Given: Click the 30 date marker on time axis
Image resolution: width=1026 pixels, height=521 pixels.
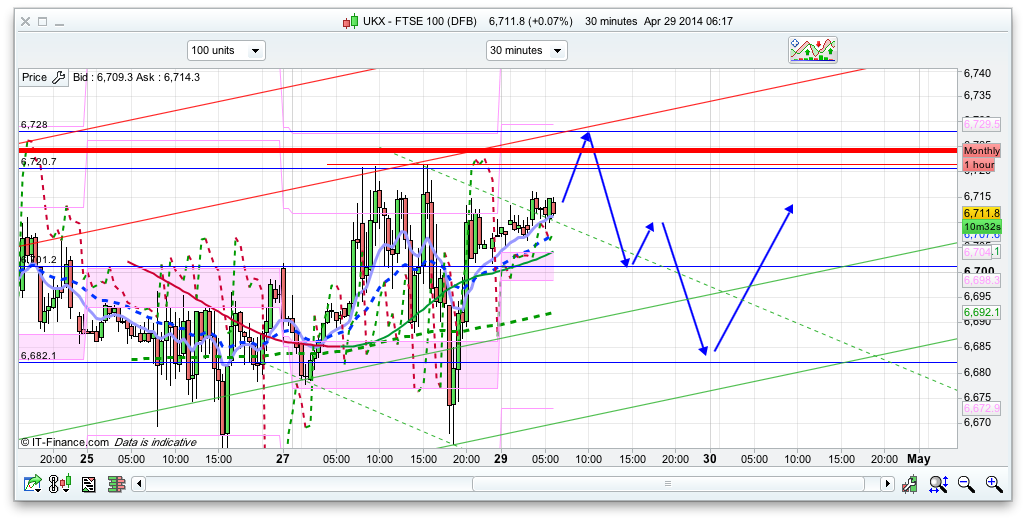Looking at the screenshot, I should click(711, 459).
